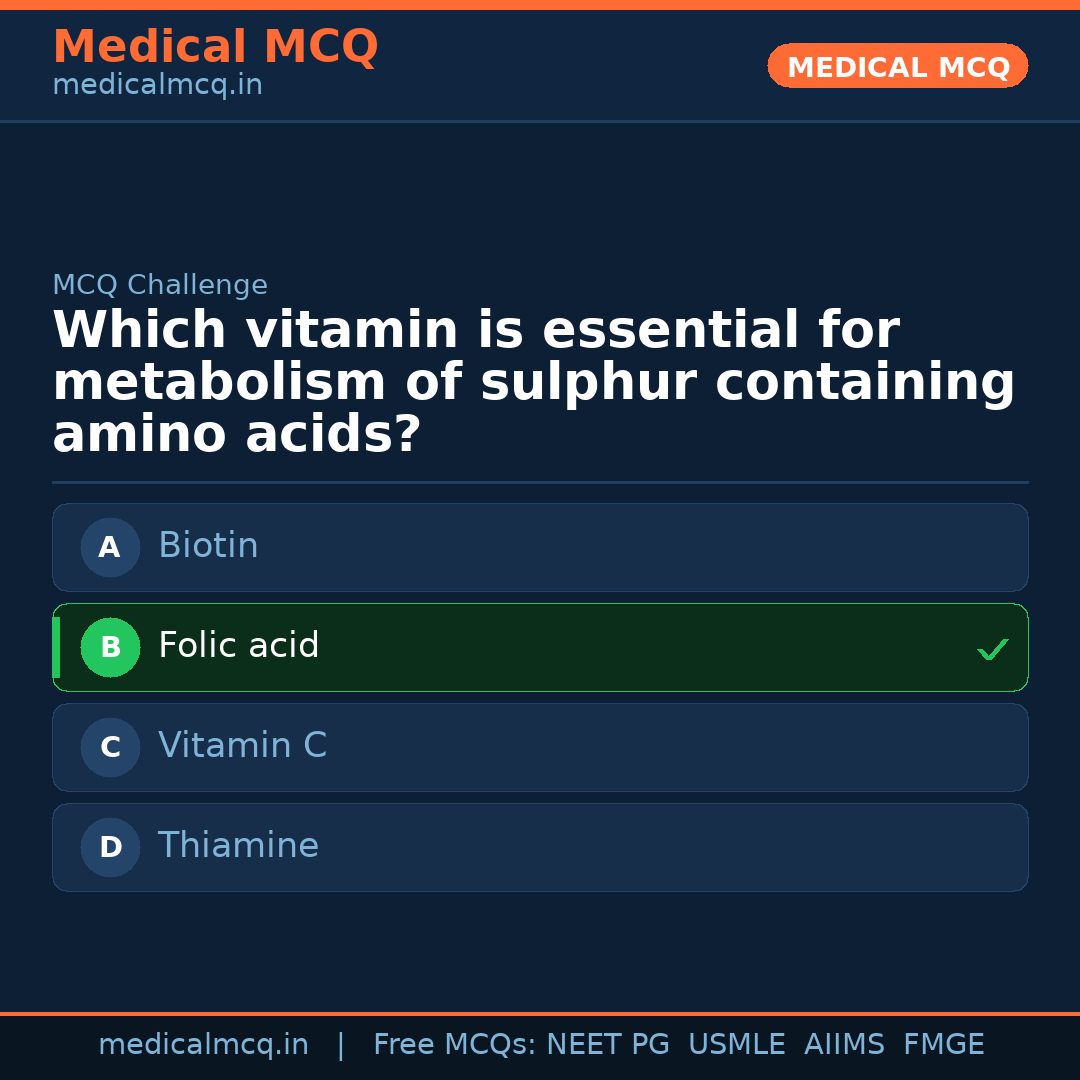The width and height of the screenshot is (1080, 1080).
Task: Click the Free MCQs footer label
Action: (x=454, y=1045)
